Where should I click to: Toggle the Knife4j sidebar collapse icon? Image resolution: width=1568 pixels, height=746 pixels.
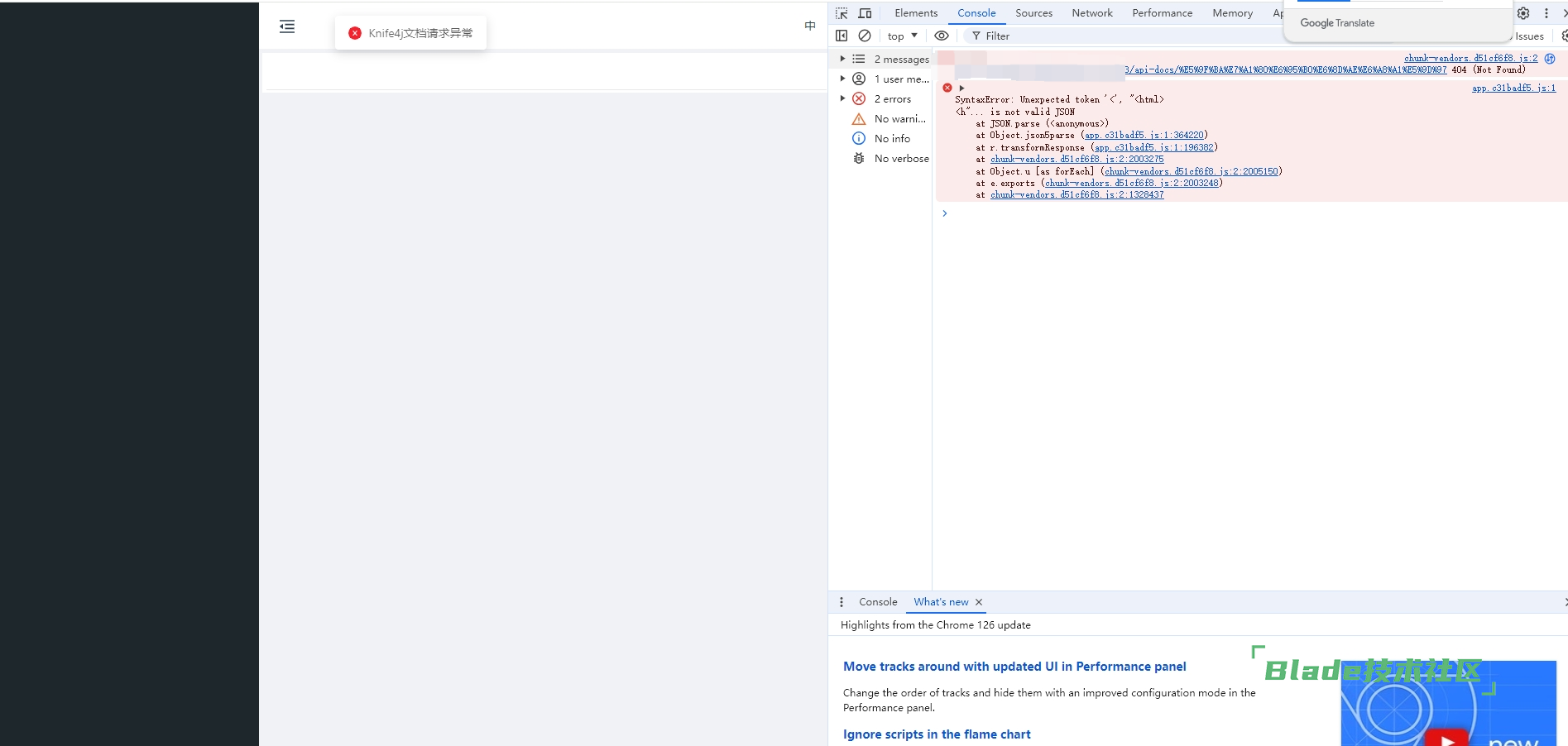tap(287, 26)
